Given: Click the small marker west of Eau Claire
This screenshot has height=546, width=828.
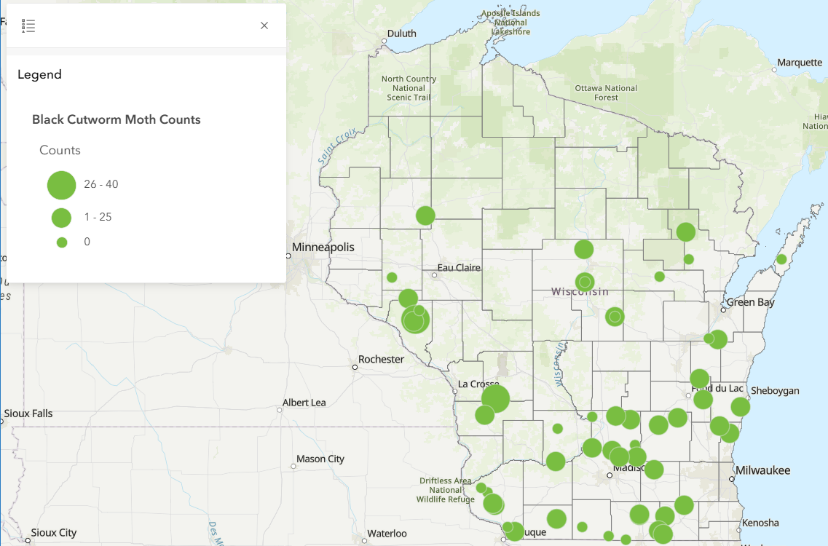Looking at the screenshot, I should (x=392, y=277).
